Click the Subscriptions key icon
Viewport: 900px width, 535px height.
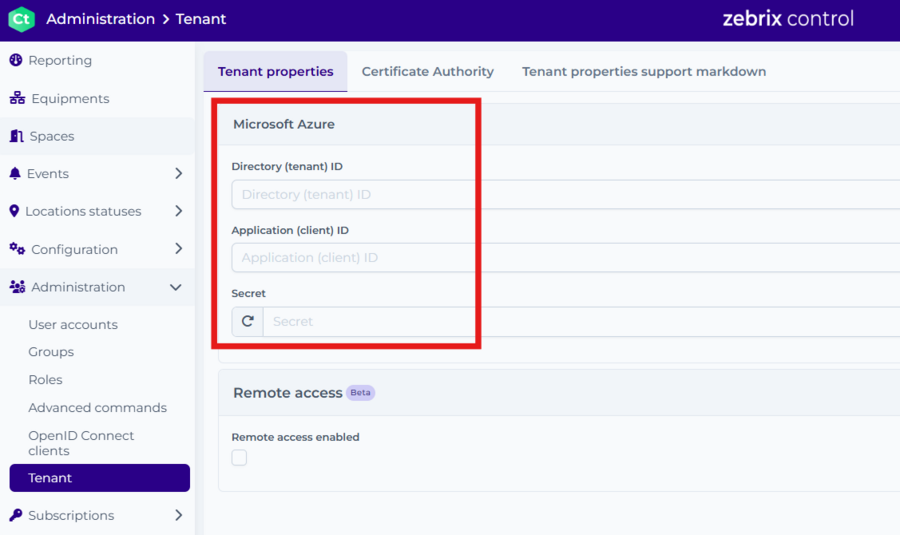16,515
